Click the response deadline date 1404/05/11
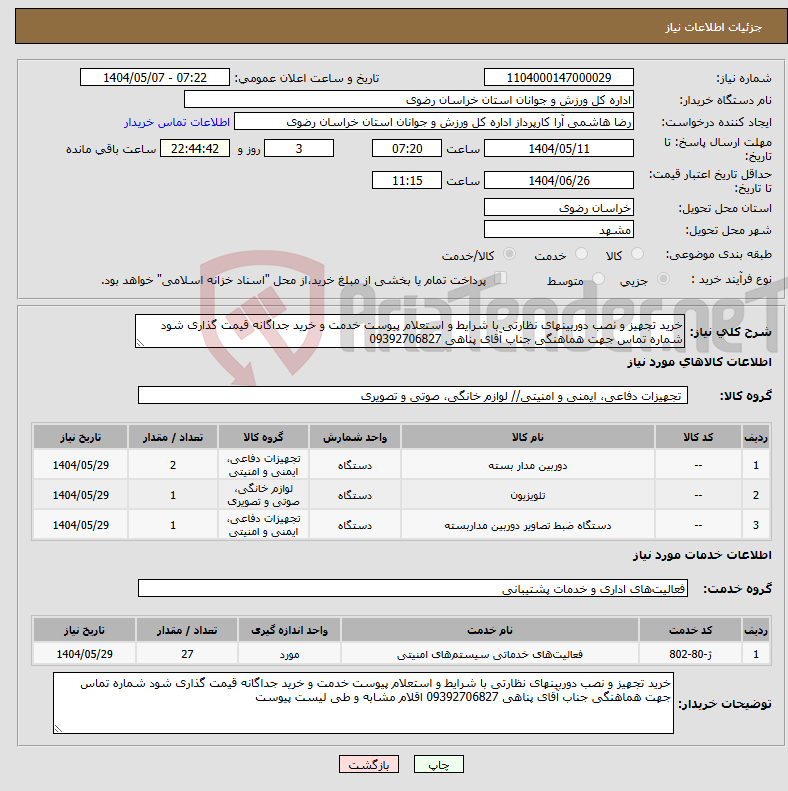Image resolution: width=788 pixels, height=791 pixels. click(x=558, y=148)
